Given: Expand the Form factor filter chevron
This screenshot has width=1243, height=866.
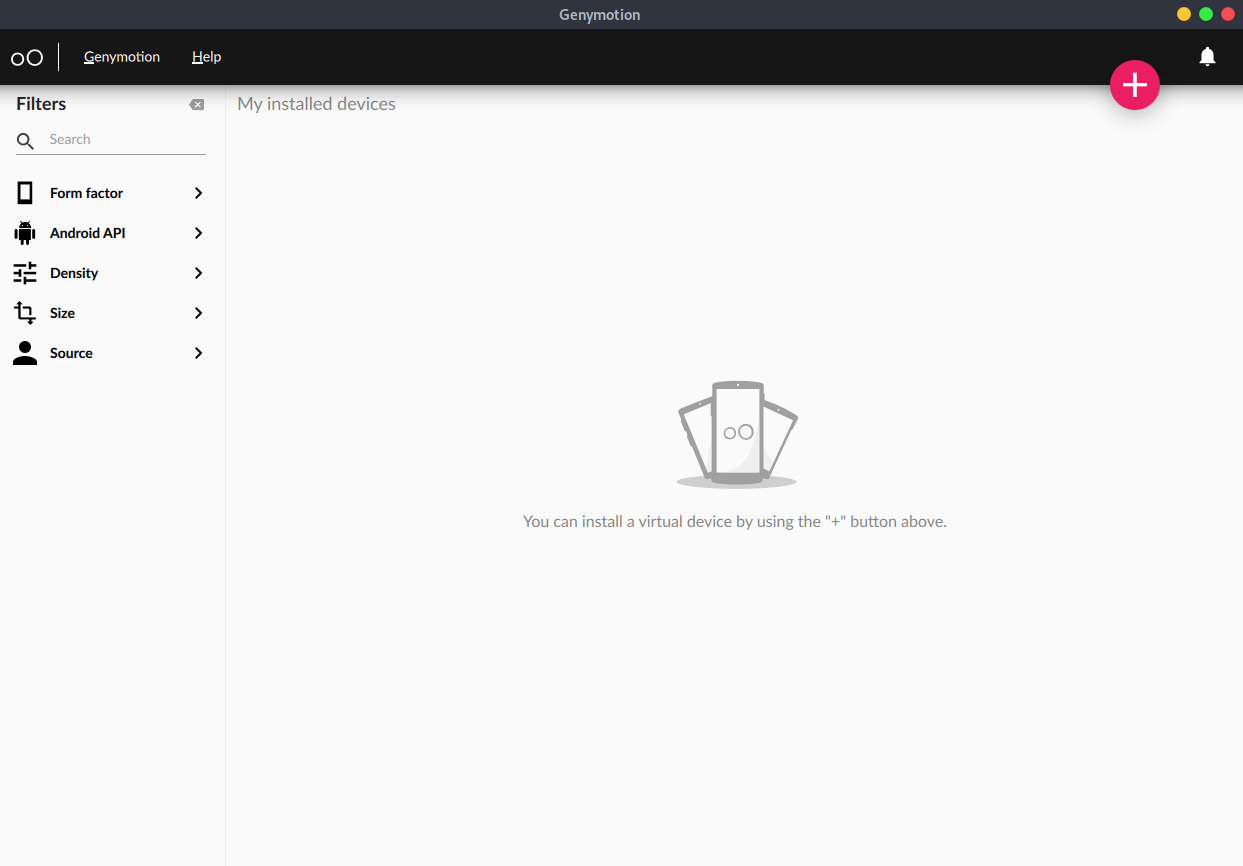Looking at the screenshot, I should pyautogui.click(x=198, y=193).
